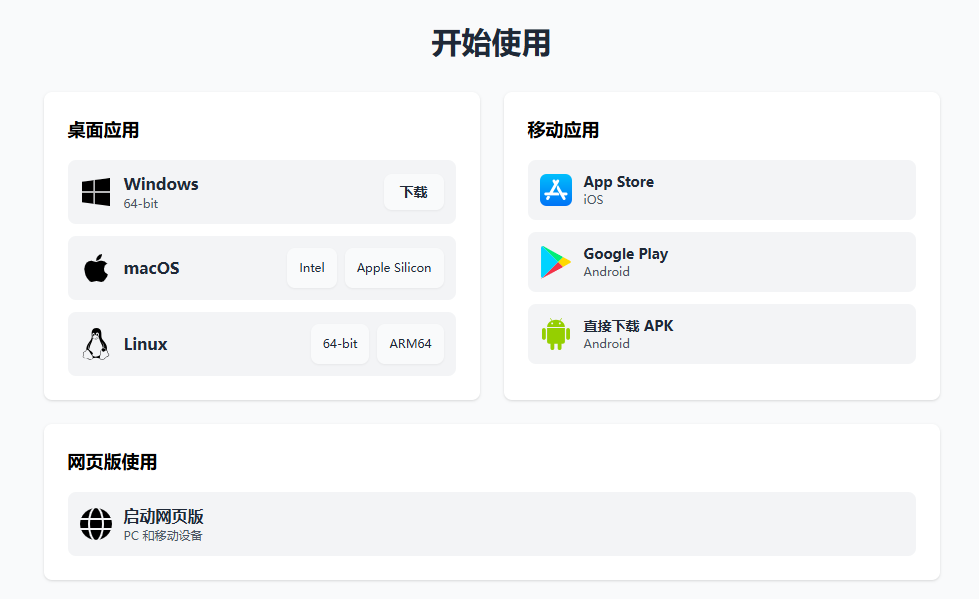979x599 pixels.
Task: Download the Linux ARM64 version
Action: point(410,343)
